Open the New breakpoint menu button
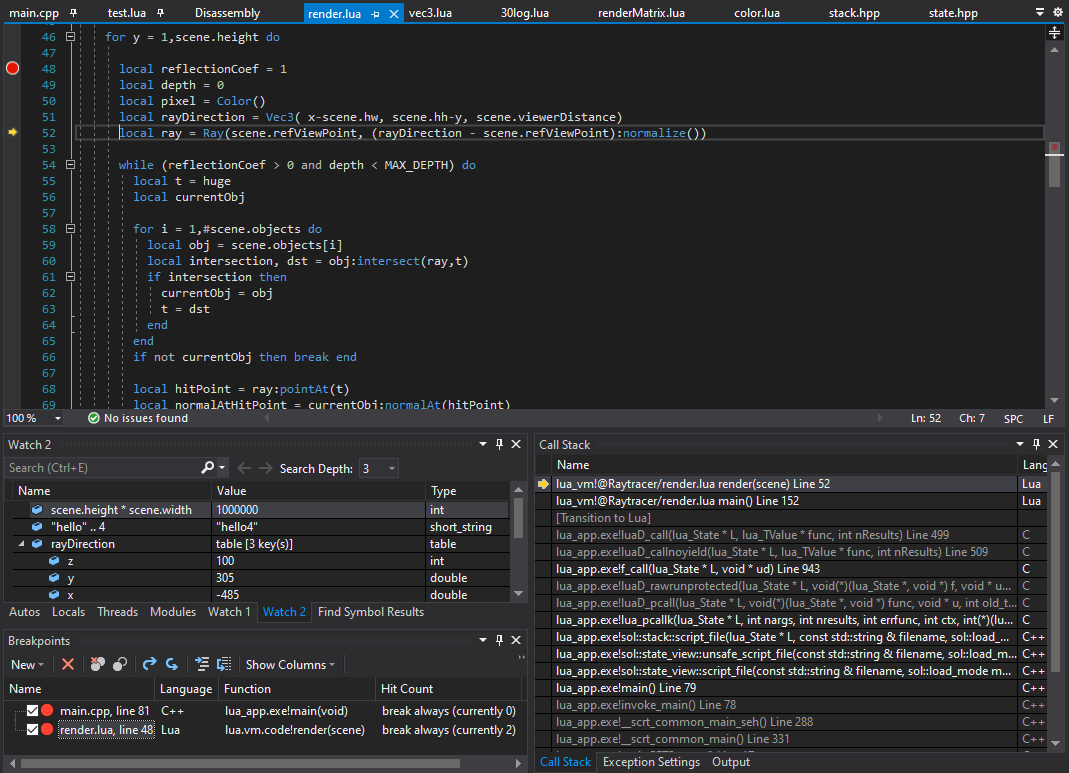This screenshot has width=1069, height=773. click(x=27, y=664)
